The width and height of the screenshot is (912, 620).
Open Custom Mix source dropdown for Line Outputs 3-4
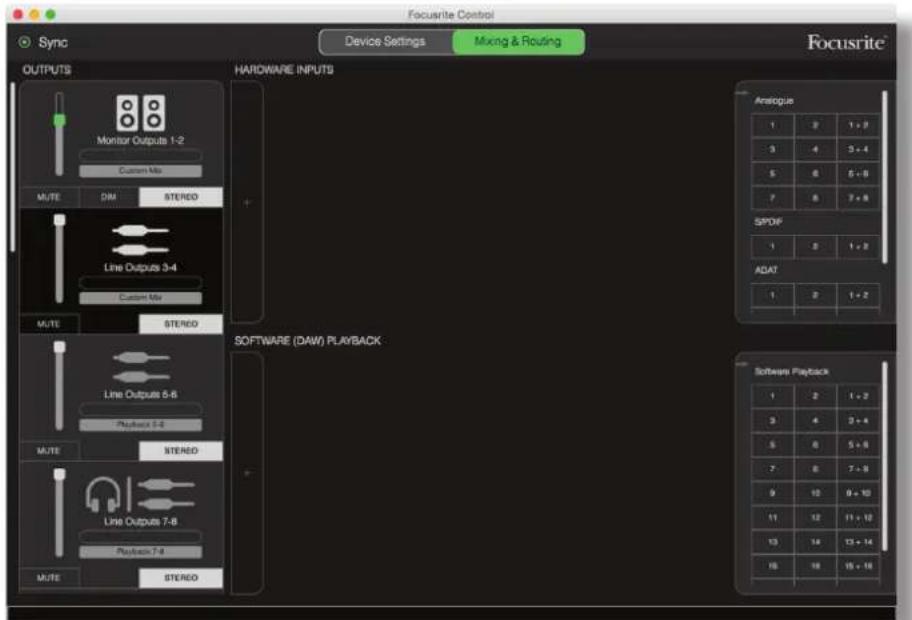(141, 298)
